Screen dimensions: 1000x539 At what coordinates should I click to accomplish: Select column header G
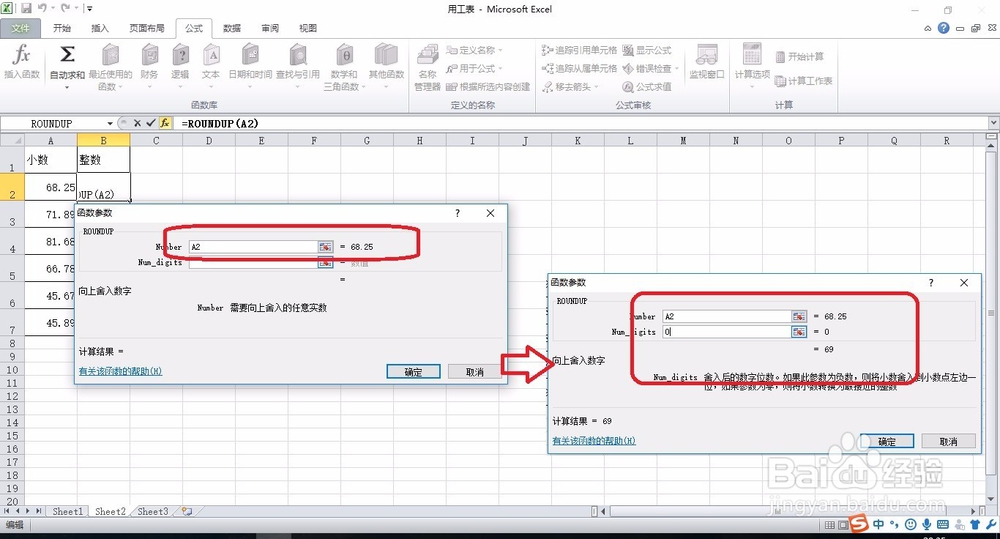pyautogui.click(x=367, y=140)
